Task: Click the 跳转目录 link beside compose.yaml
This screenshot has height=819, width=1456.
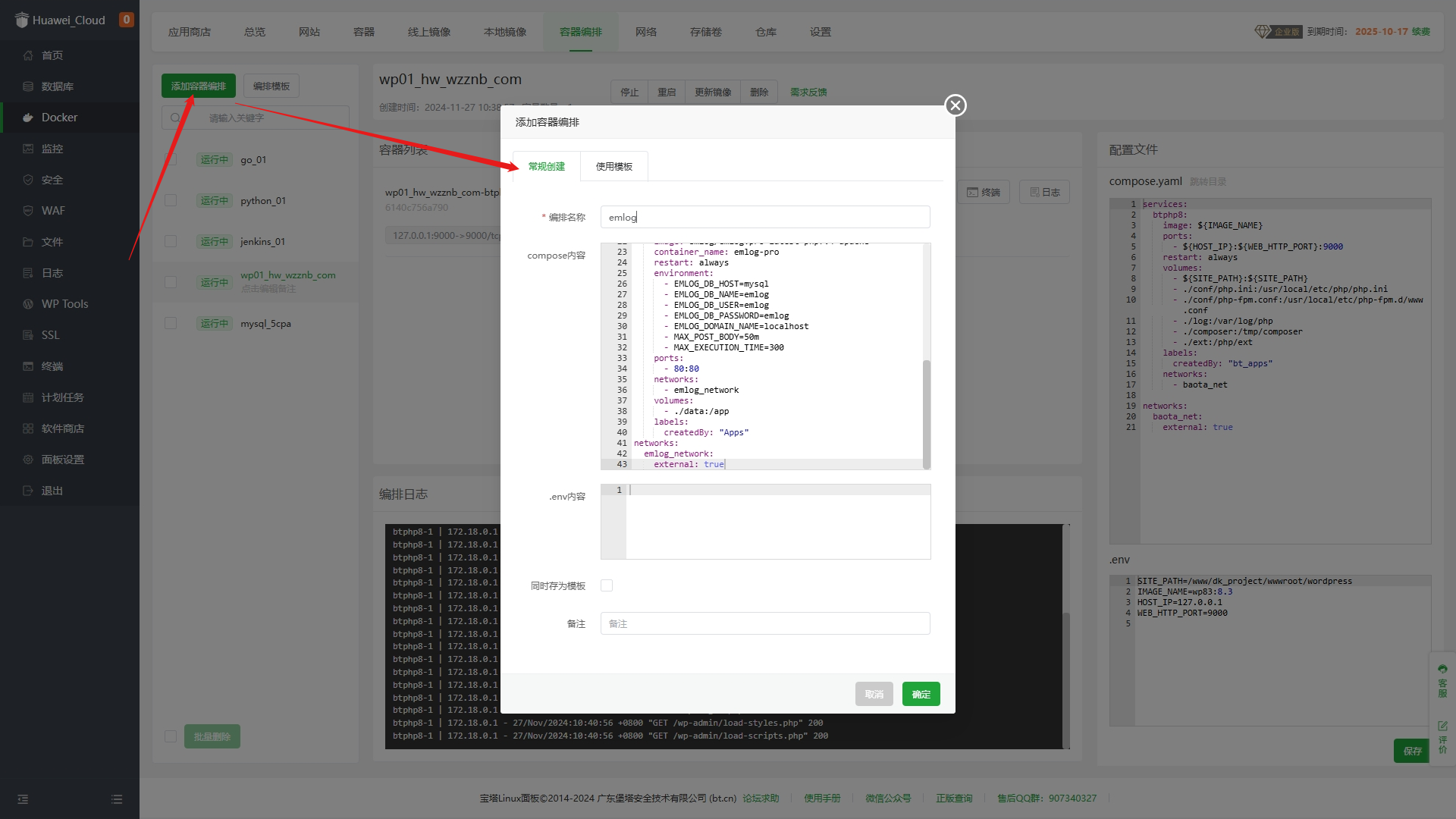Action: pos(1208,182)
